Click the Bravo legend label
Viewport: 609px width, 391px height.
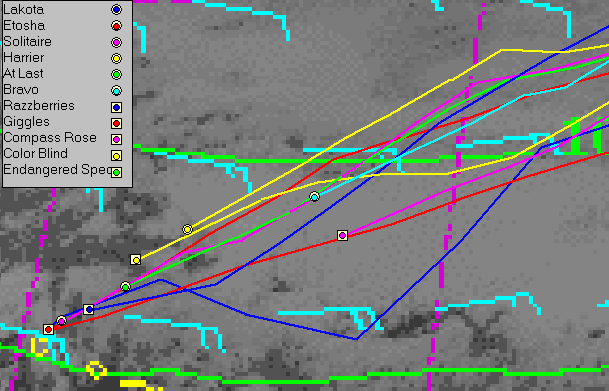click(21, 90)
